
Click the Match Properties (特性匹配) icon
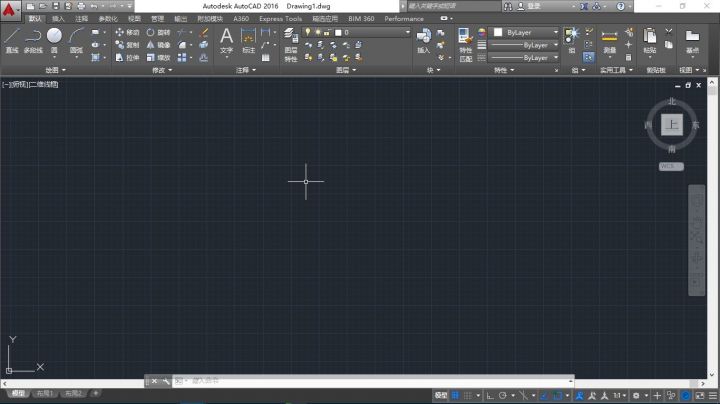tap(465, 40)
